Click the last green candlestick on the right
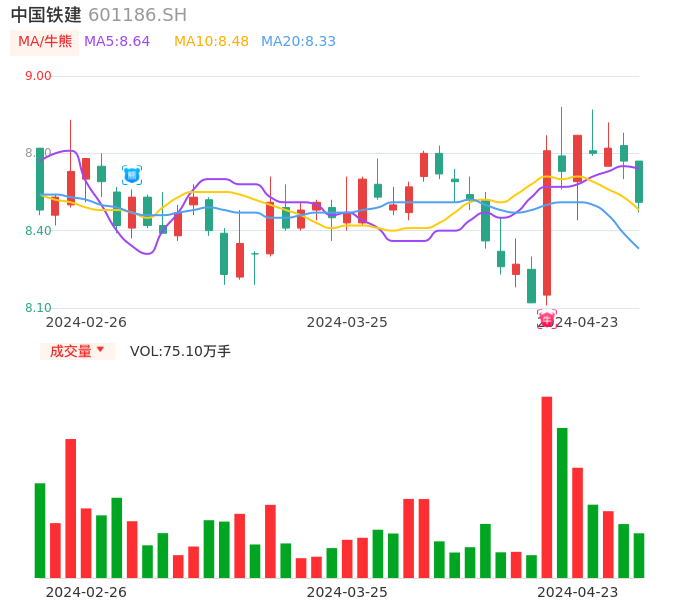The image size is (686, 606). pyautogui.click(x=639, y=182)
